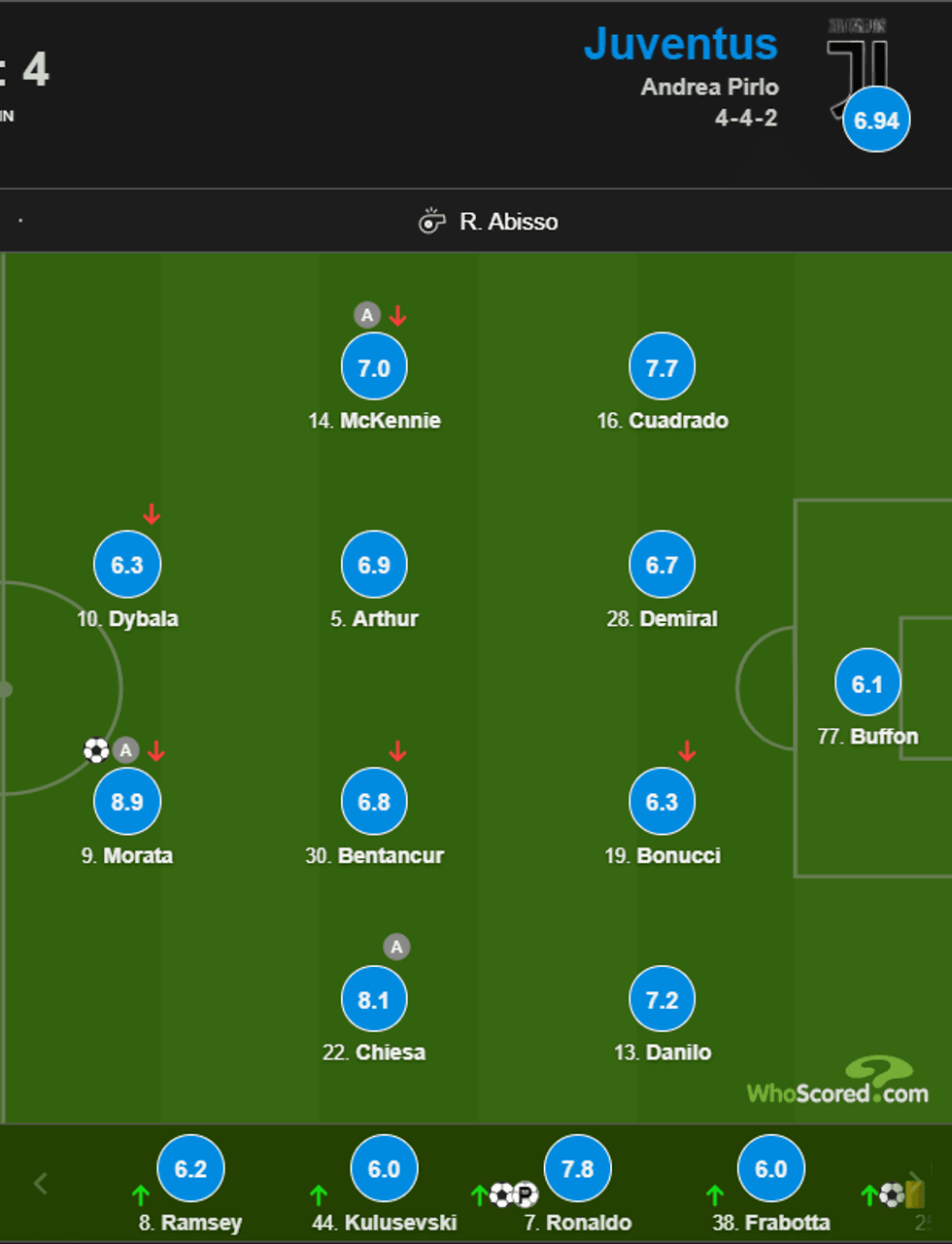This screenshot has height=1244, width=952.
Task: Open the Juventus team page link
Action: (x=680, y=45)
